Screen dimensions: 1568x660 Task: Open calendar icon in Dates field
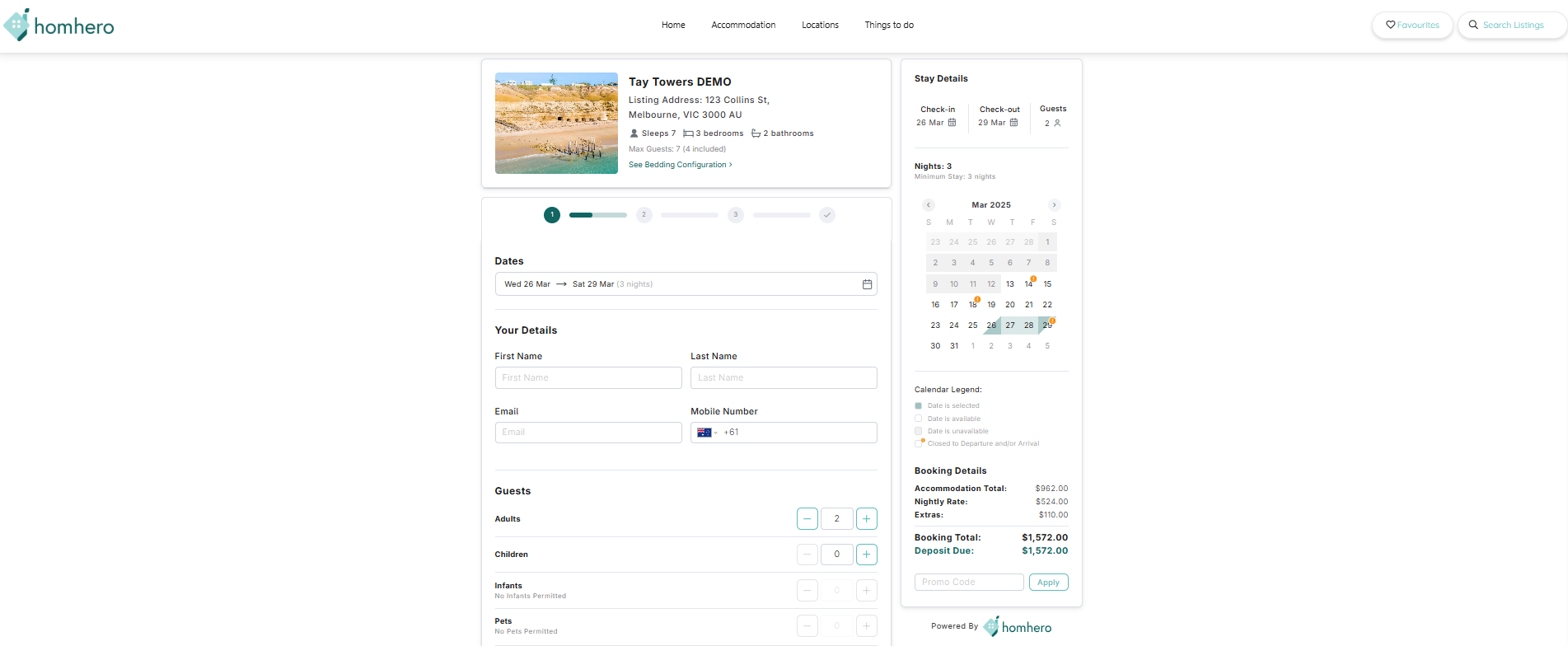[x=867, y=284]
